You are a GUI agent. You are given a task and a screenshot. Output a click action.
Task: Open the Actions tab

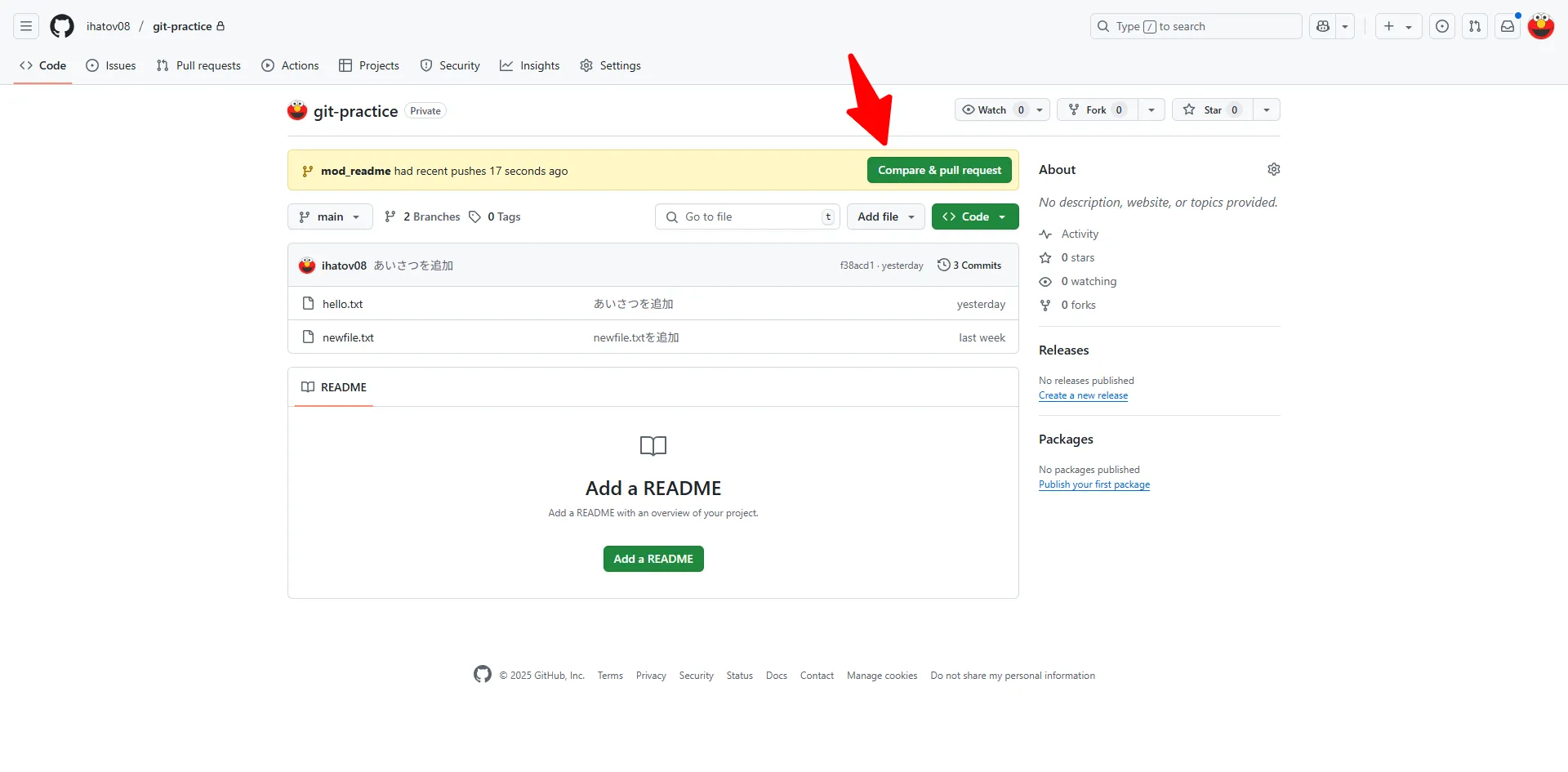pyautogui.click(x=290, y=65)
